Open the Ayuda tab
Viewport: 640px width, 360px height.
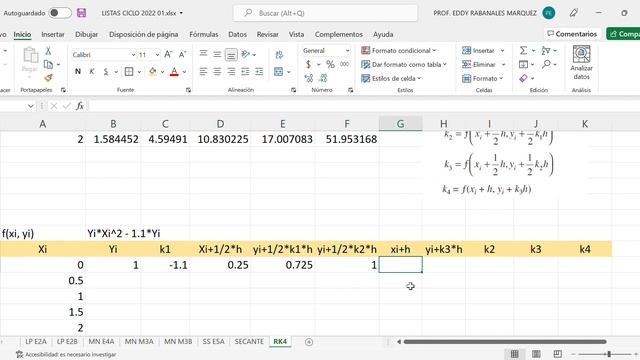tap(383, 35)
